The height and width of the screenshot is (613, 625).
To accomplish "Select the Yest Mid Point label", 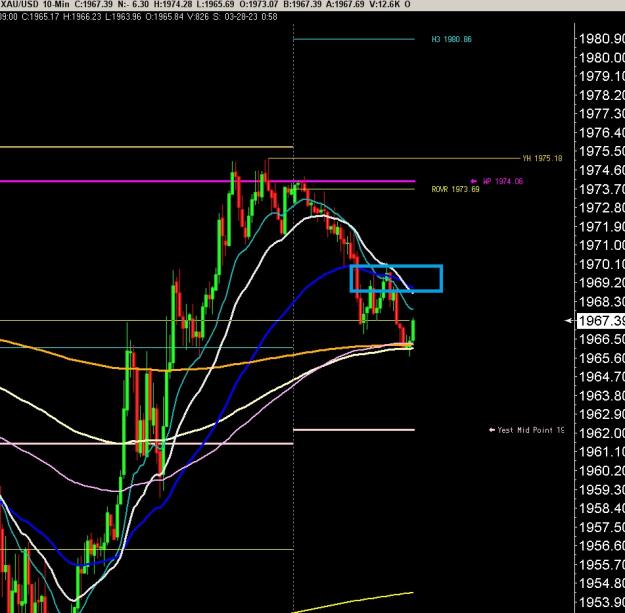I will click(x=531, y=430).
